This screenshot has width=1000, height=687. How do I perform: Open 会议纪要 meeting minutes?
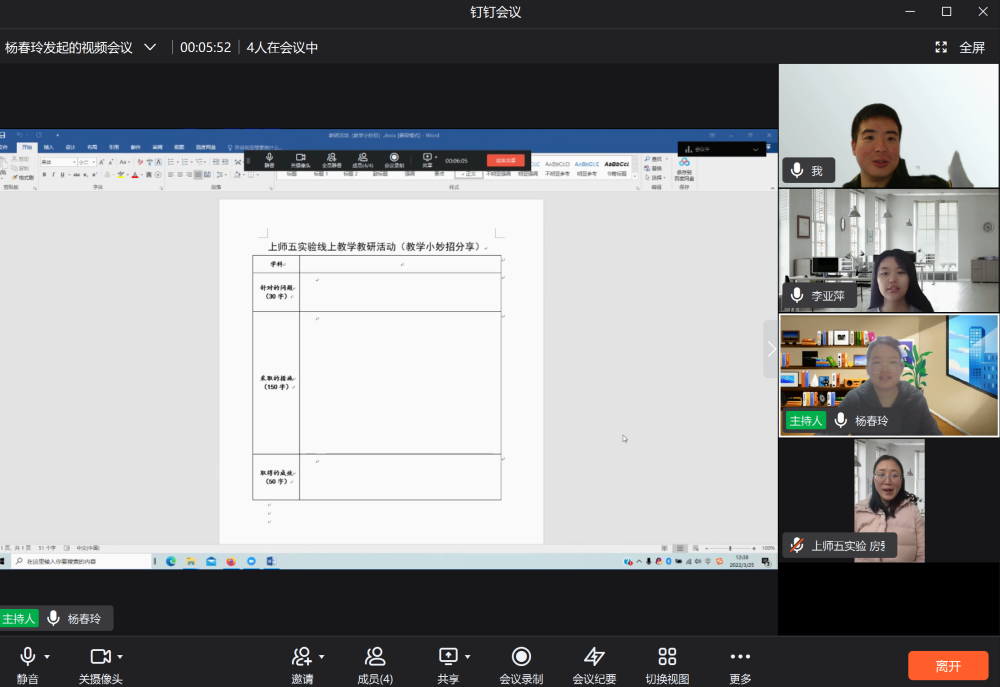coord(594,664)
